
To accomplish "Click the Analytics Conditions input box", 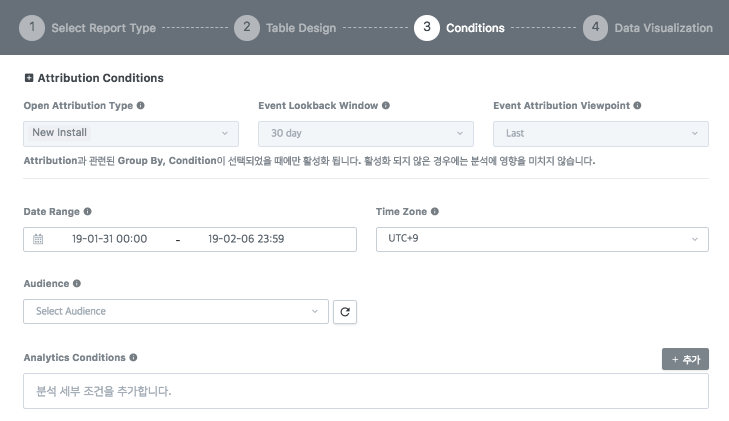I will [366, 391].
